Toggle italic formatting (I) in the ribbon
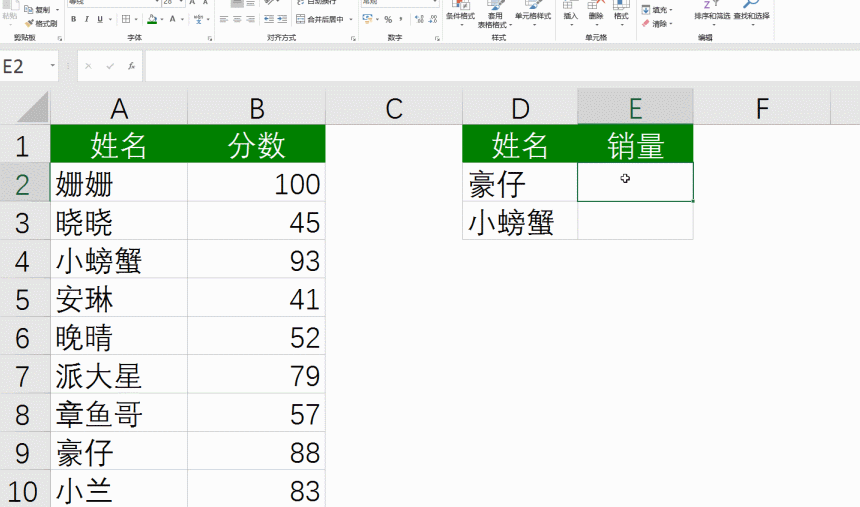Screen dimensions: 860x507 click(x=87, y=19)
